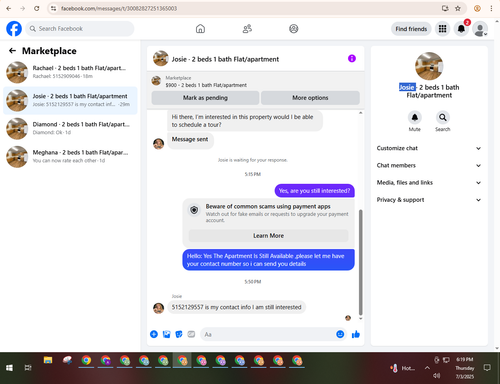Attach a photo file to the message

[x=166, y=334]
